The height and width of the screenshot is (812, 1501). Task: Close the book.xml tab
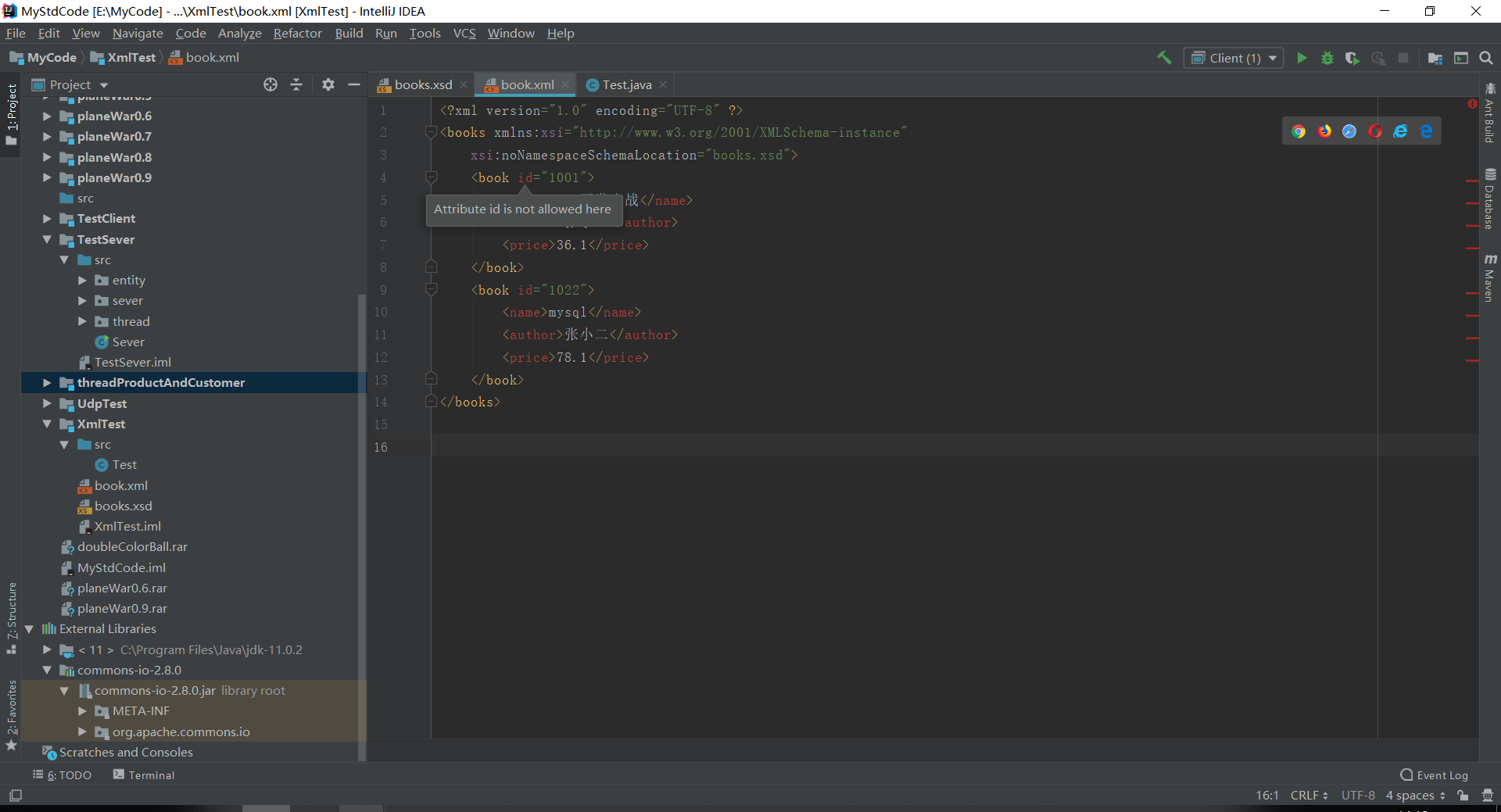(565, 84)
